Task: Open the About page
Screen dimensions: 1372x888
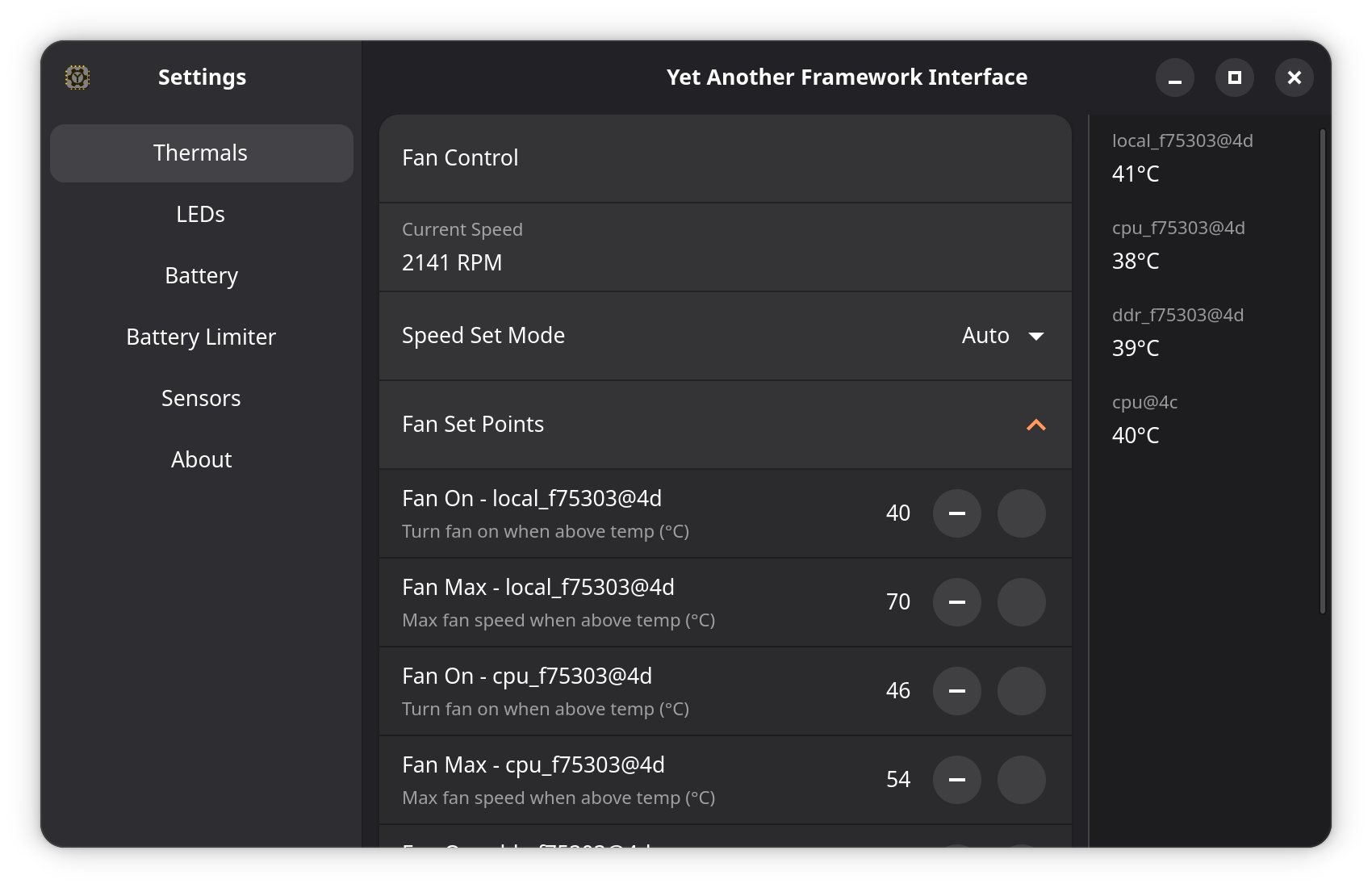Action: (x=201, y=460)
